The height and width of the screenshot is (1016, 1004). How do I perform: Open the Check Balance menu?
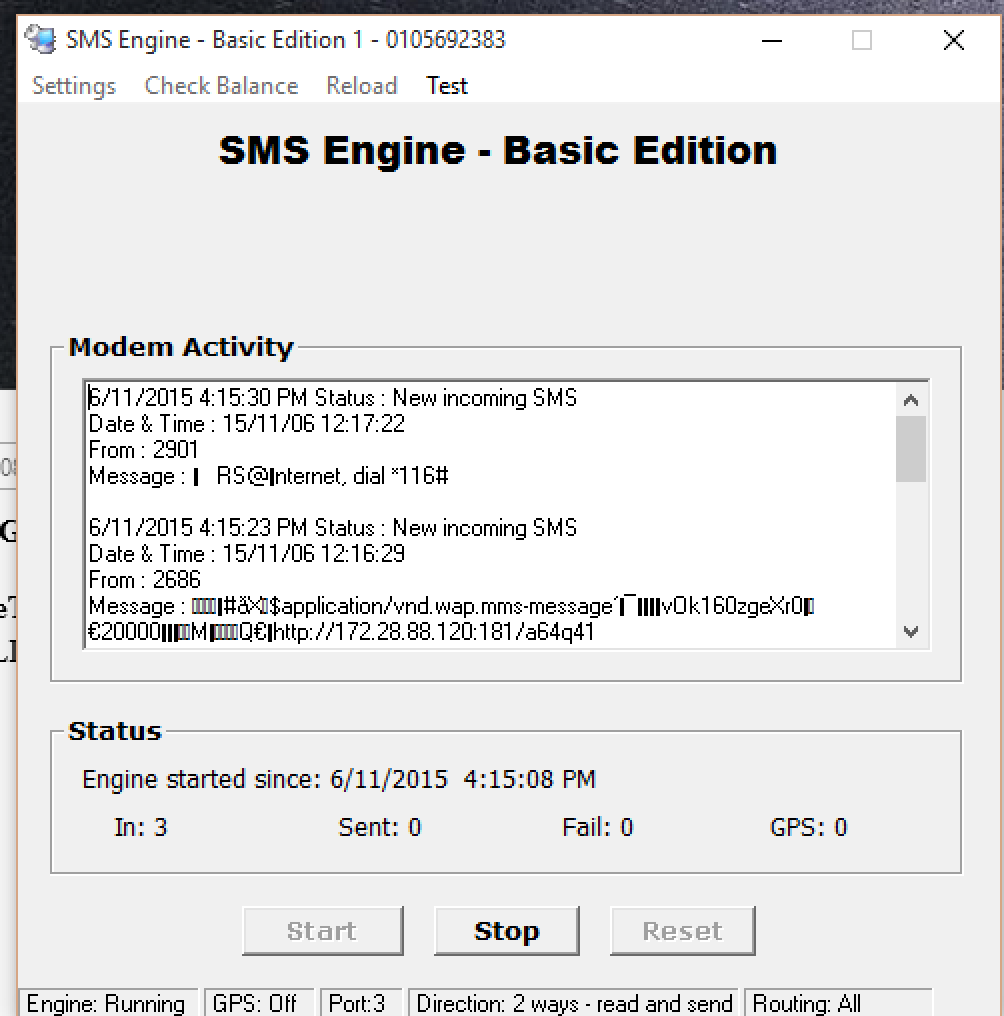tap(221, 86)
